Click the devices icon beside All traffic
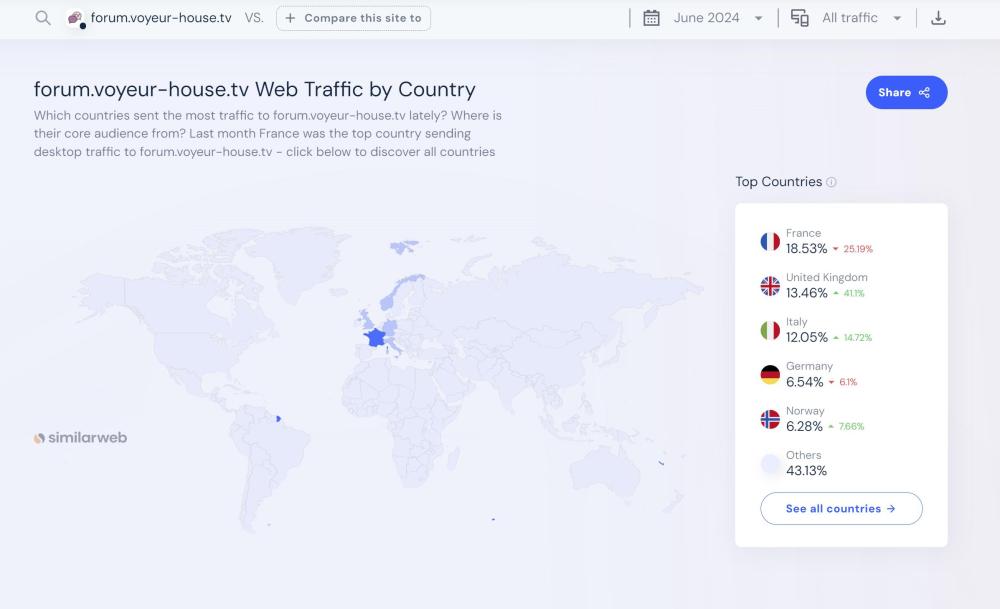This screenshot has width=1000, height=609. [799, 18]
